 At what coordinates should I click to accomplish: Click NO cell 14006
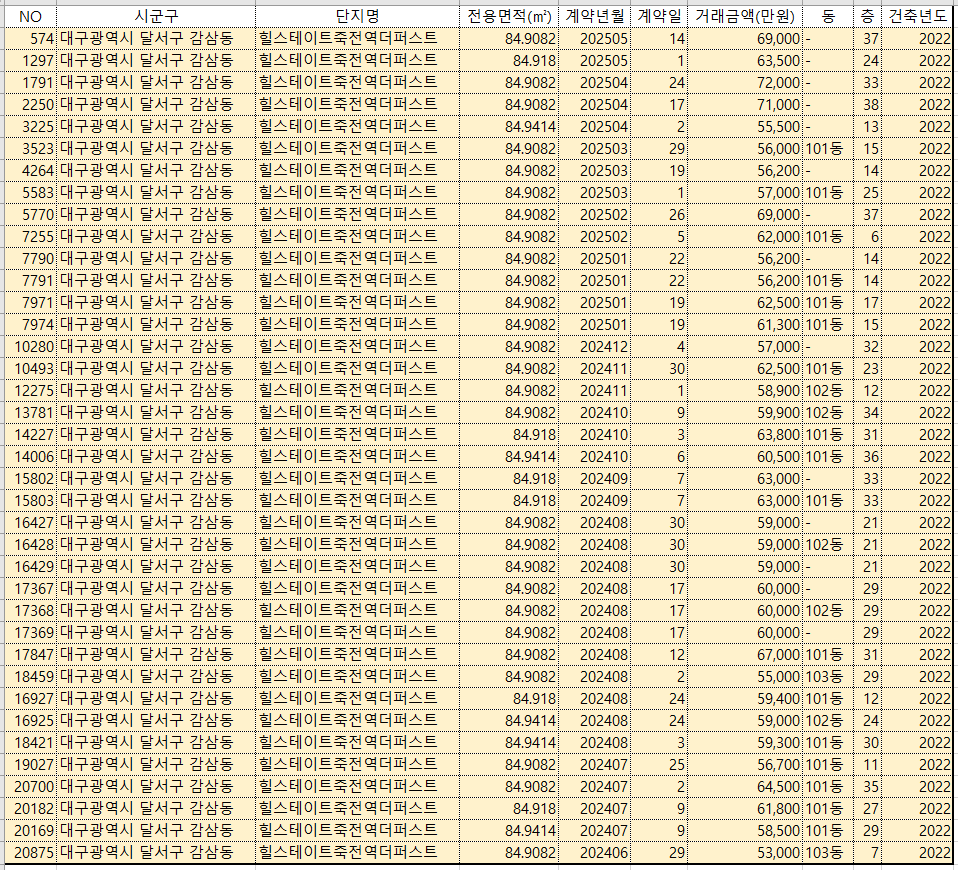click(31, 456)
